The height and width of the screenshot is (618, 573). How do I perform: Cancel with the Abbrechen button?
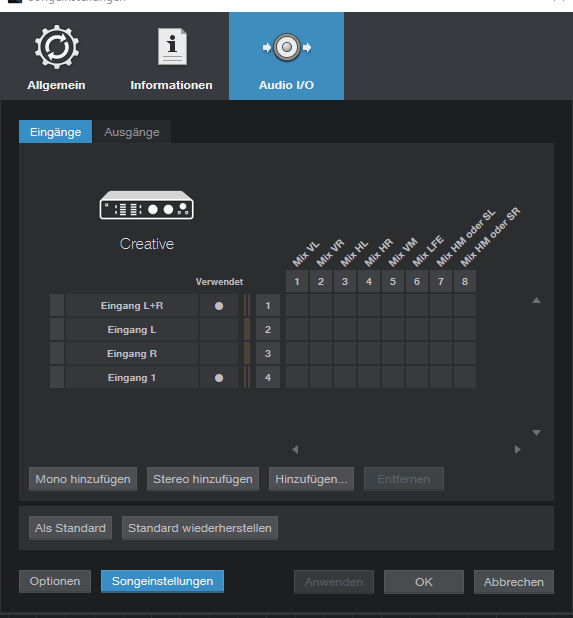click(513, 582)
